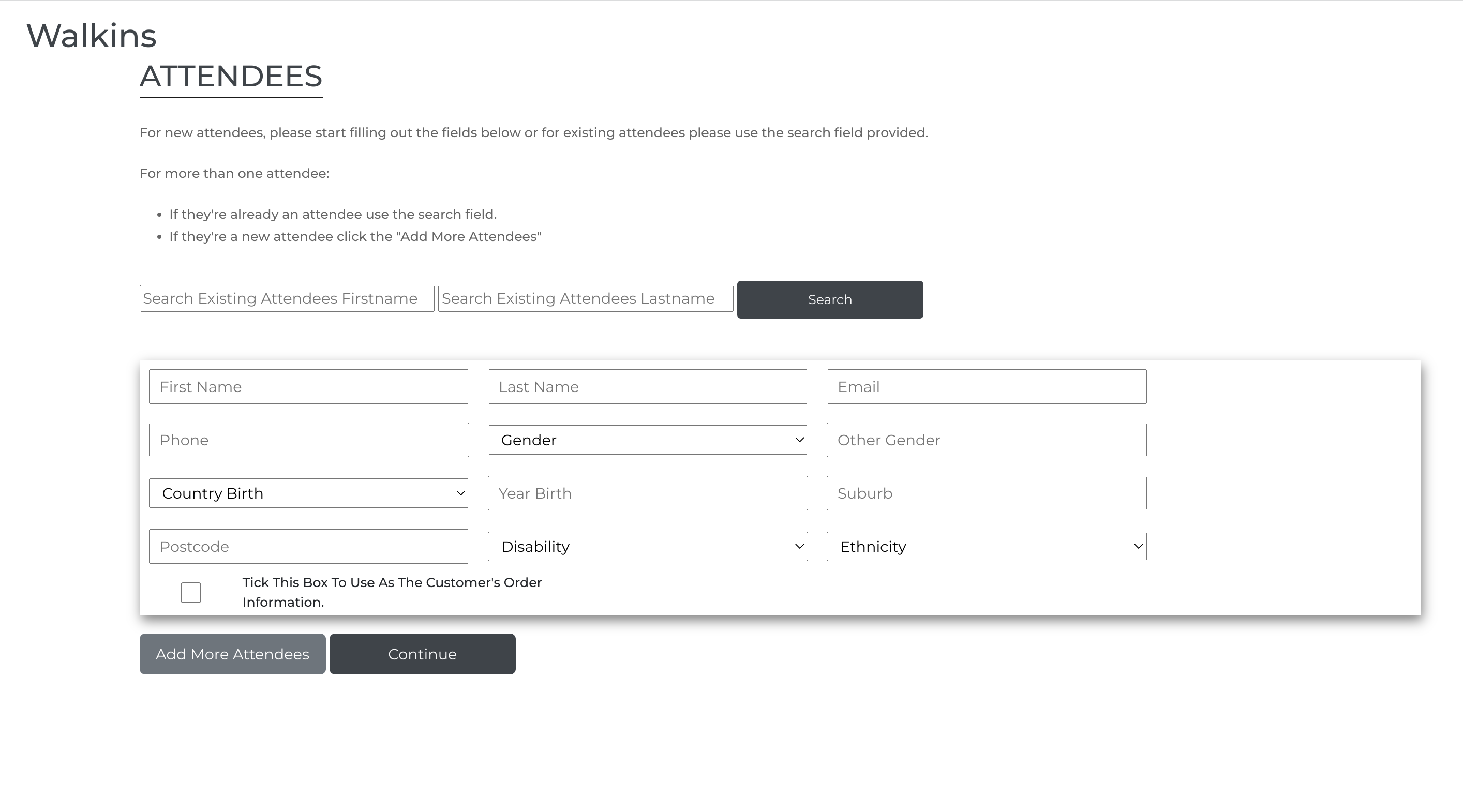Focus the Other Gender text field
1463x812 pixels.
point(986,440)
